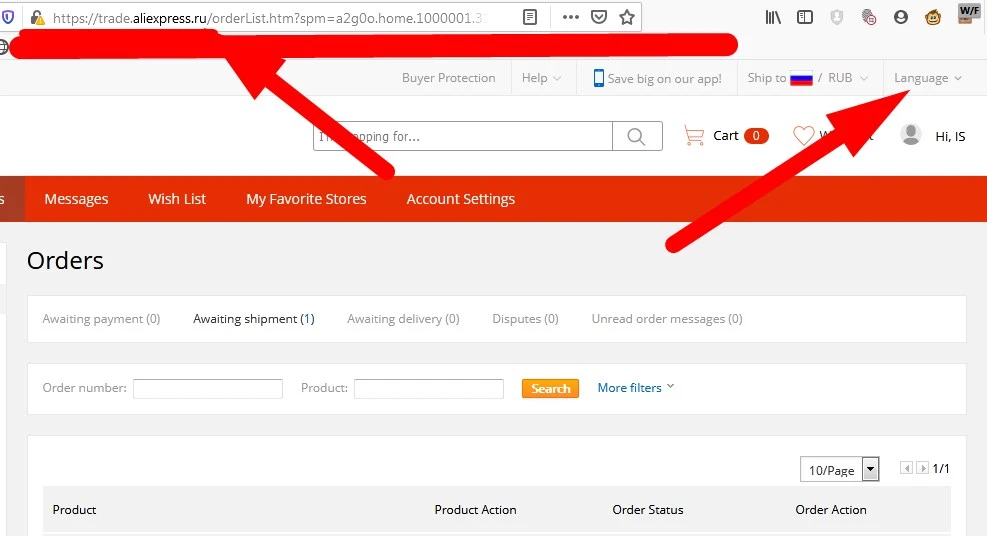The image size is (987, 536).
Task: Open the site security lock icon
Action: coord(37,18)
